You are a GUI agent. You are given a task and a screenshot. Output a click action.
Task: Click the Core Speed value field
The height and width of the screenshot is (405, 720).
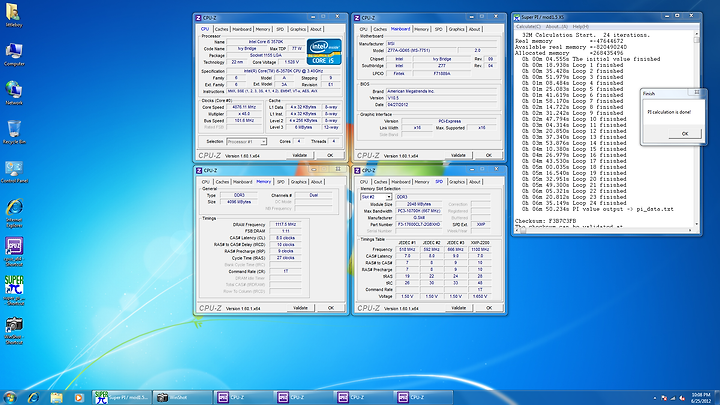[x=244, y=107]
